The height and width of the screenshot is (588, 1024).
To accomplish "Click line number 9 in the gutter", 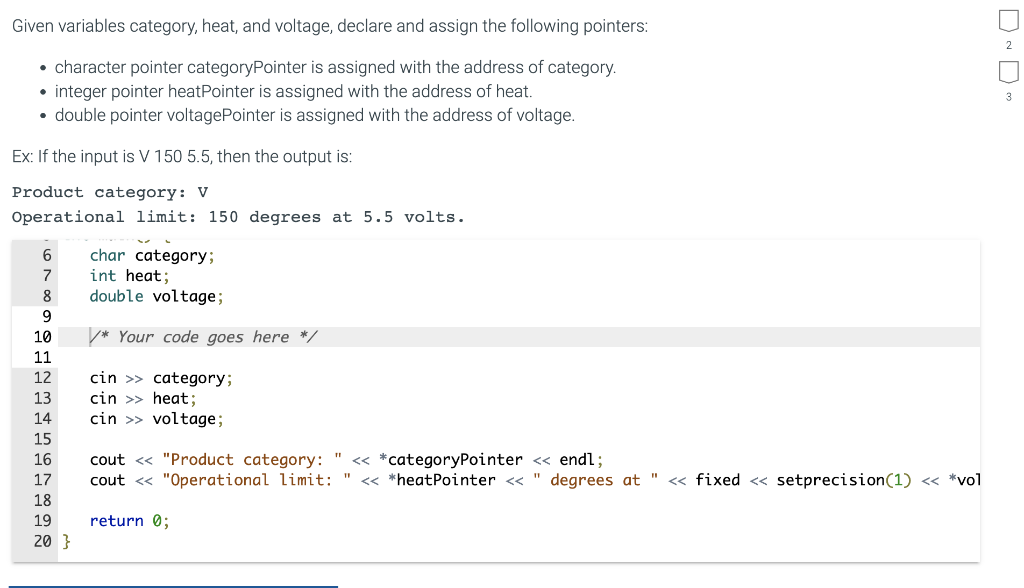I will pos(46,316).
